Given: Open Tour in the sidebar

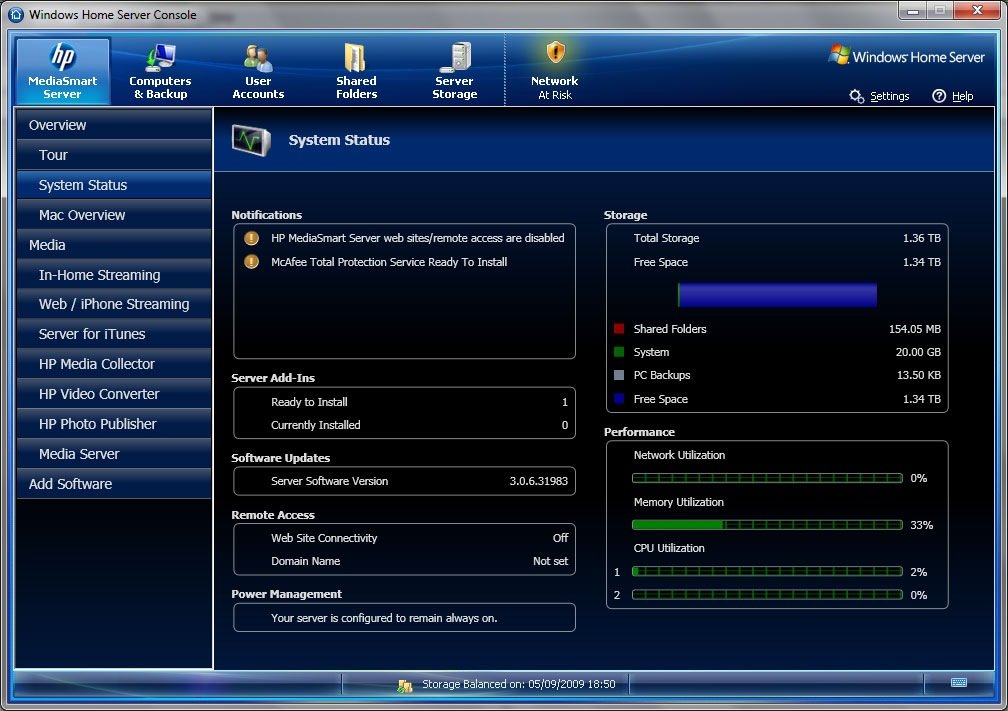Looking at the screenshot, I should point(114,155).
